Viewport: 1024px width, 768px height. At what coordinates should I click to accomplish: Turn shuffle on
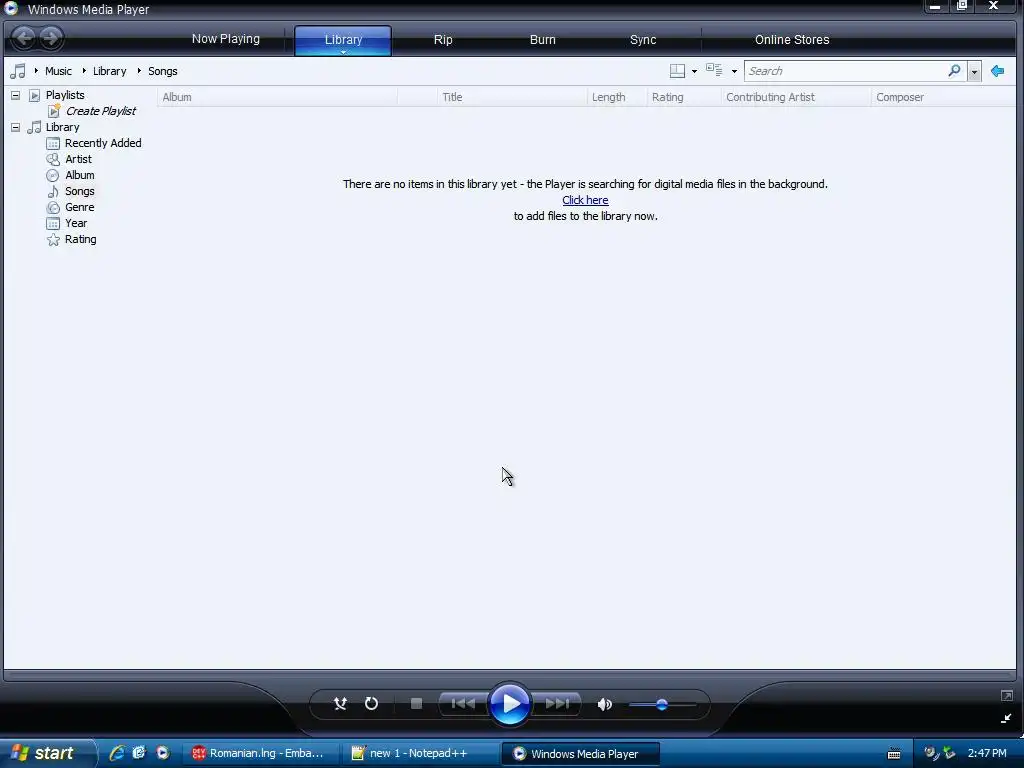(x=340, y=703)
